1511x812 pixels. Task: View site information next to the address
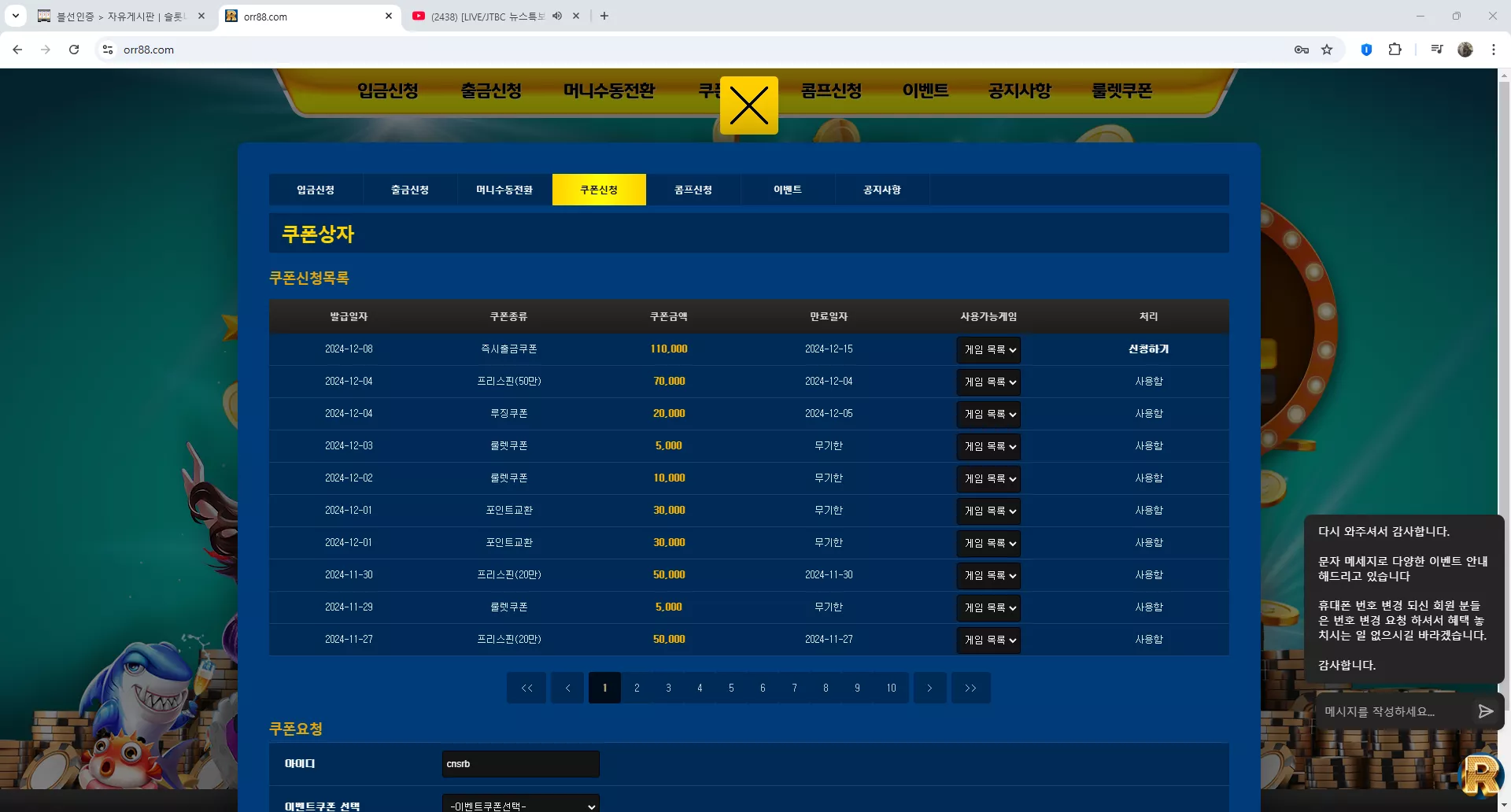pyautogui.click(x=108, y=50)
